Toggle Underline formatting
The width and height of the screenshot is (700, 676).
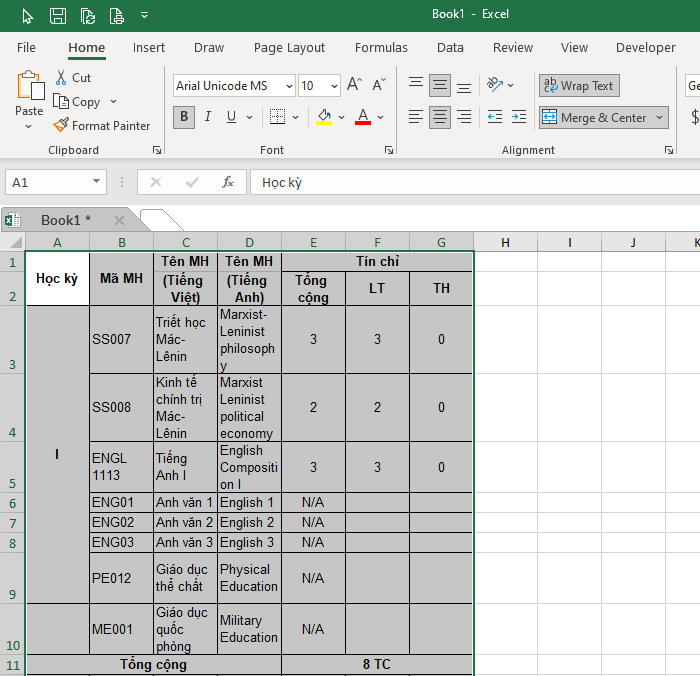[231, 117]
